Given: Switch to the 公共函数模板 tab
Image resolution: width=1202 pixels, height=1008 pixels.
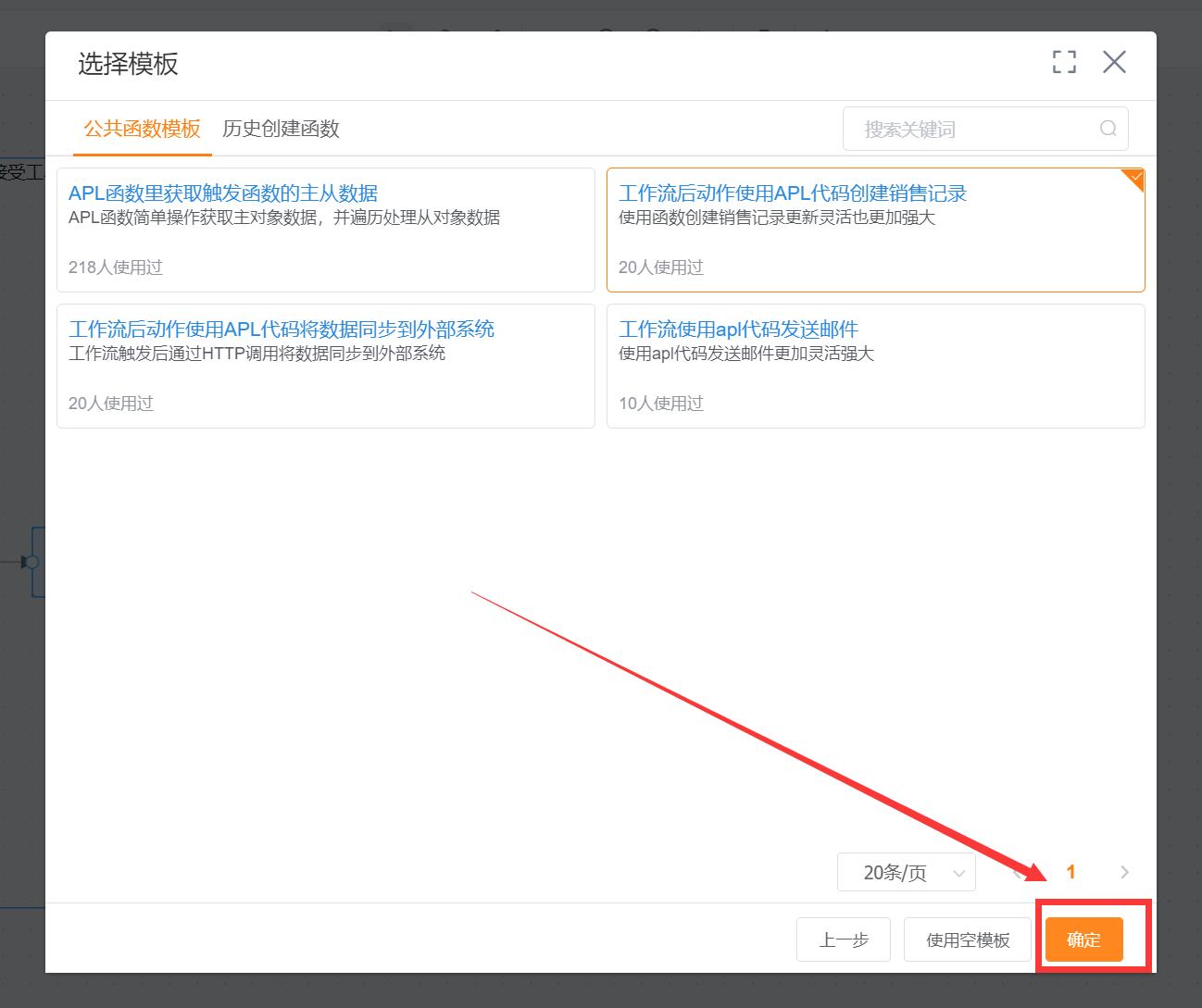Looking at the screenshot, I should (x=143, y=129).
